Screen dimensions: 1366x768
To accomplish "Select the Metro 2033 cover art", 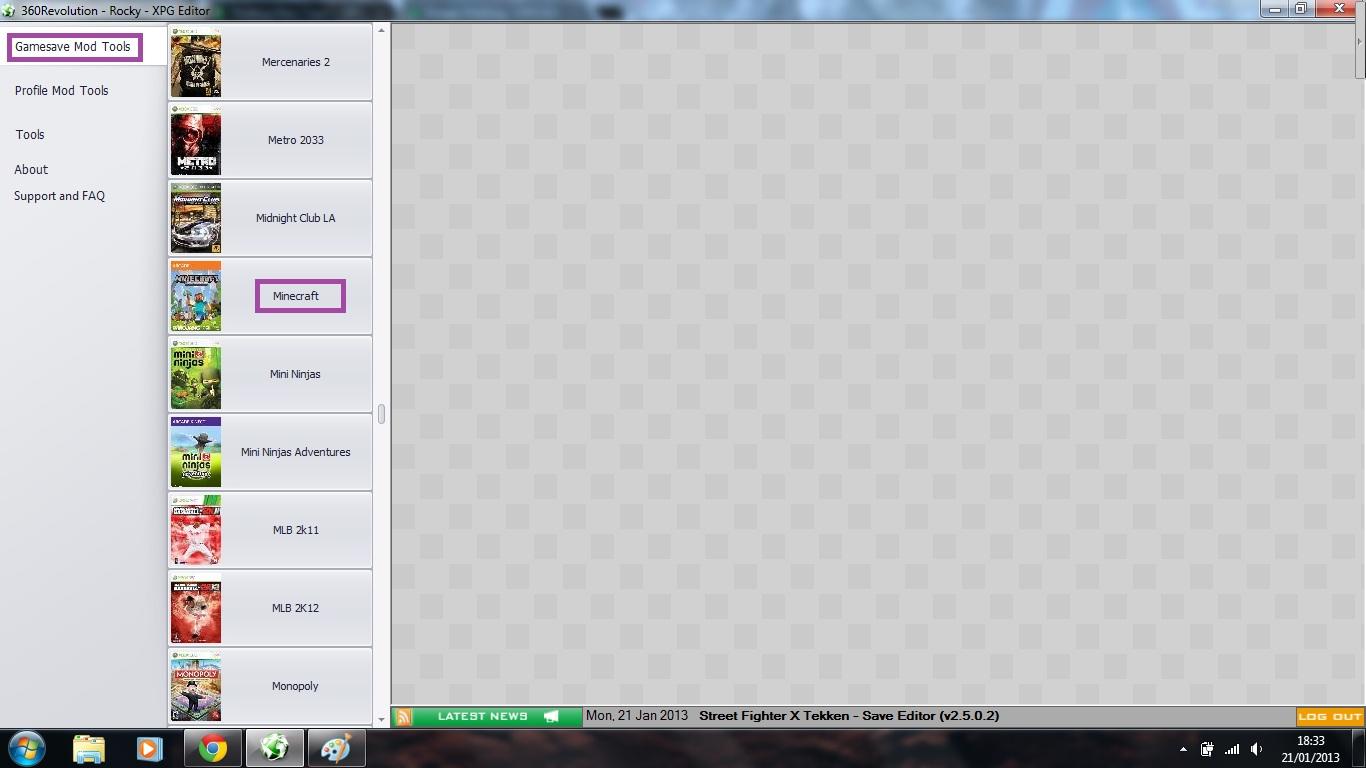I will coord(195,140).
